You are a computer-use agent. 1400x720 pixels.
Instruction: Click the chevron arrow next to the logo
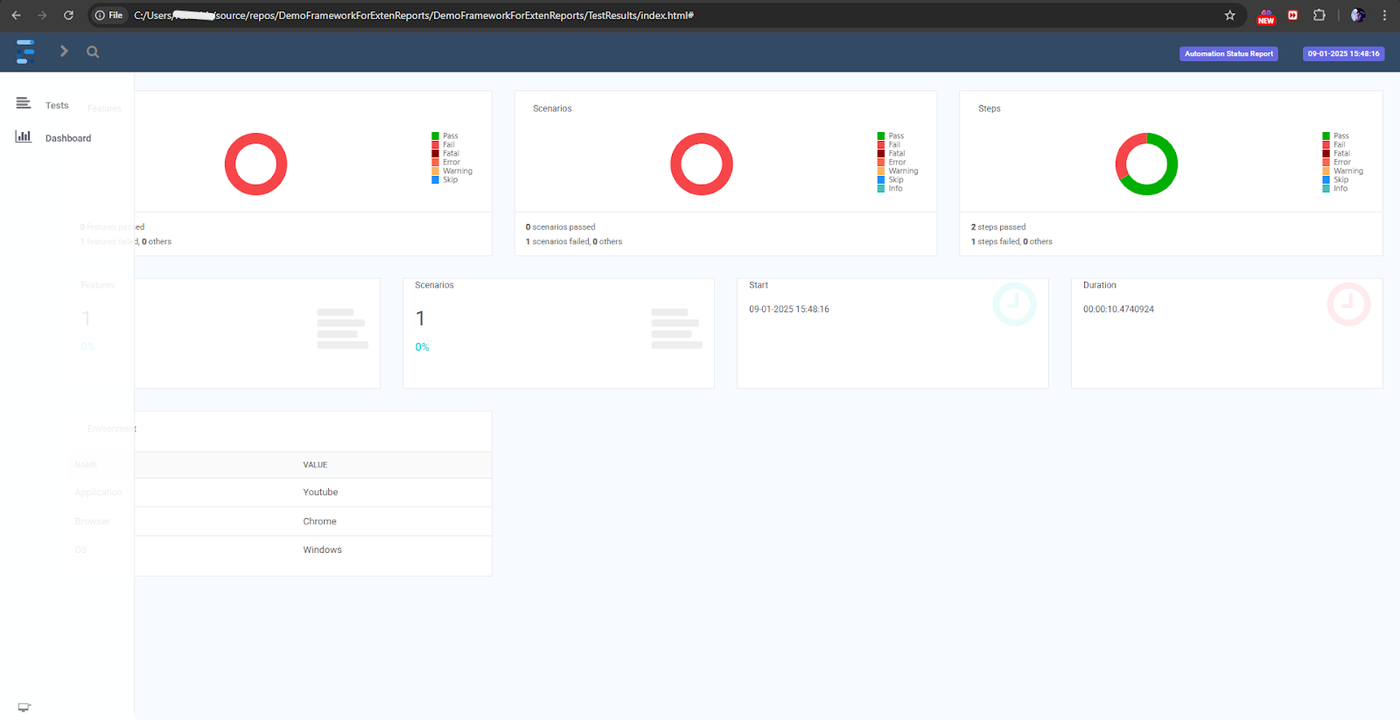(x=64, y=51)
